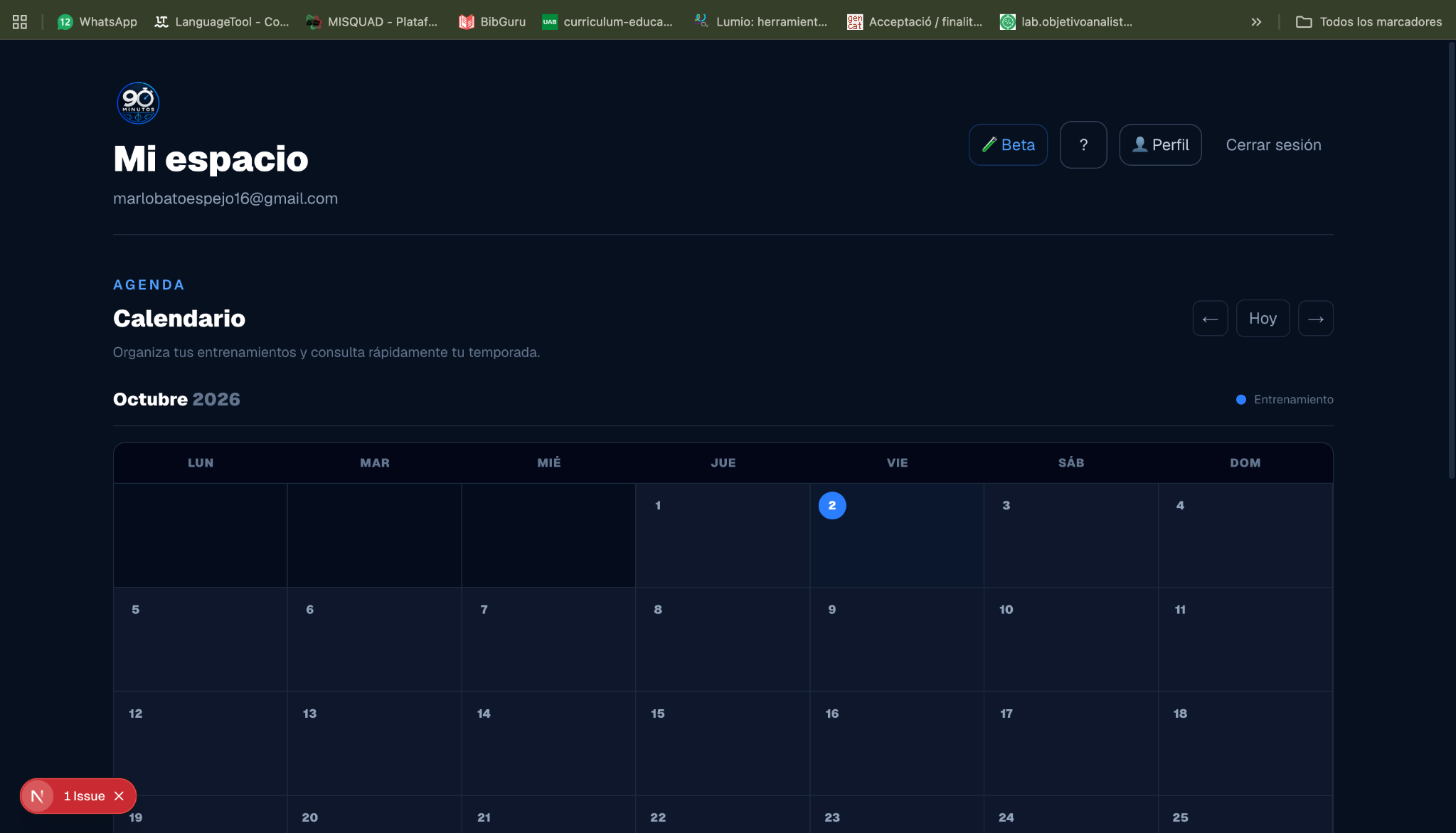Click the Octubre 2026 month title
The image size is (1456, 833).
tap(176, 399)
